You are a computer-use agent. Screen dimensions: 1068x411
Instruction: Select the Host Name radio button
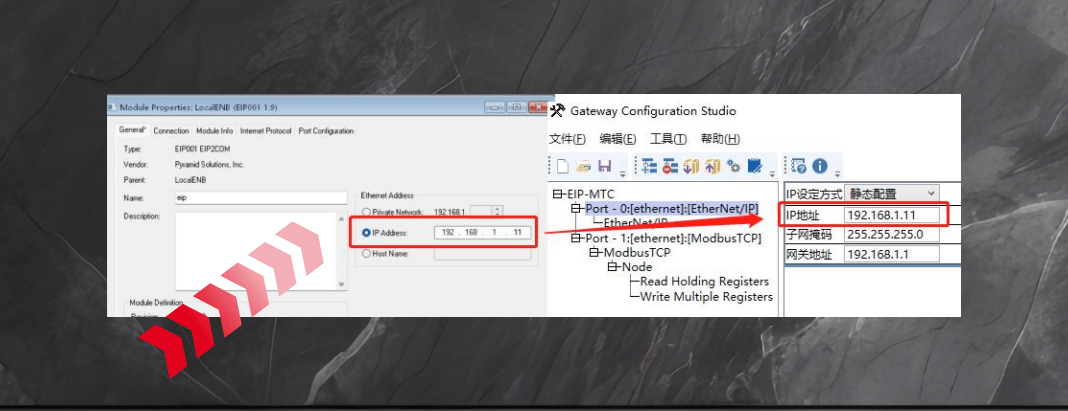coord(366,254)
